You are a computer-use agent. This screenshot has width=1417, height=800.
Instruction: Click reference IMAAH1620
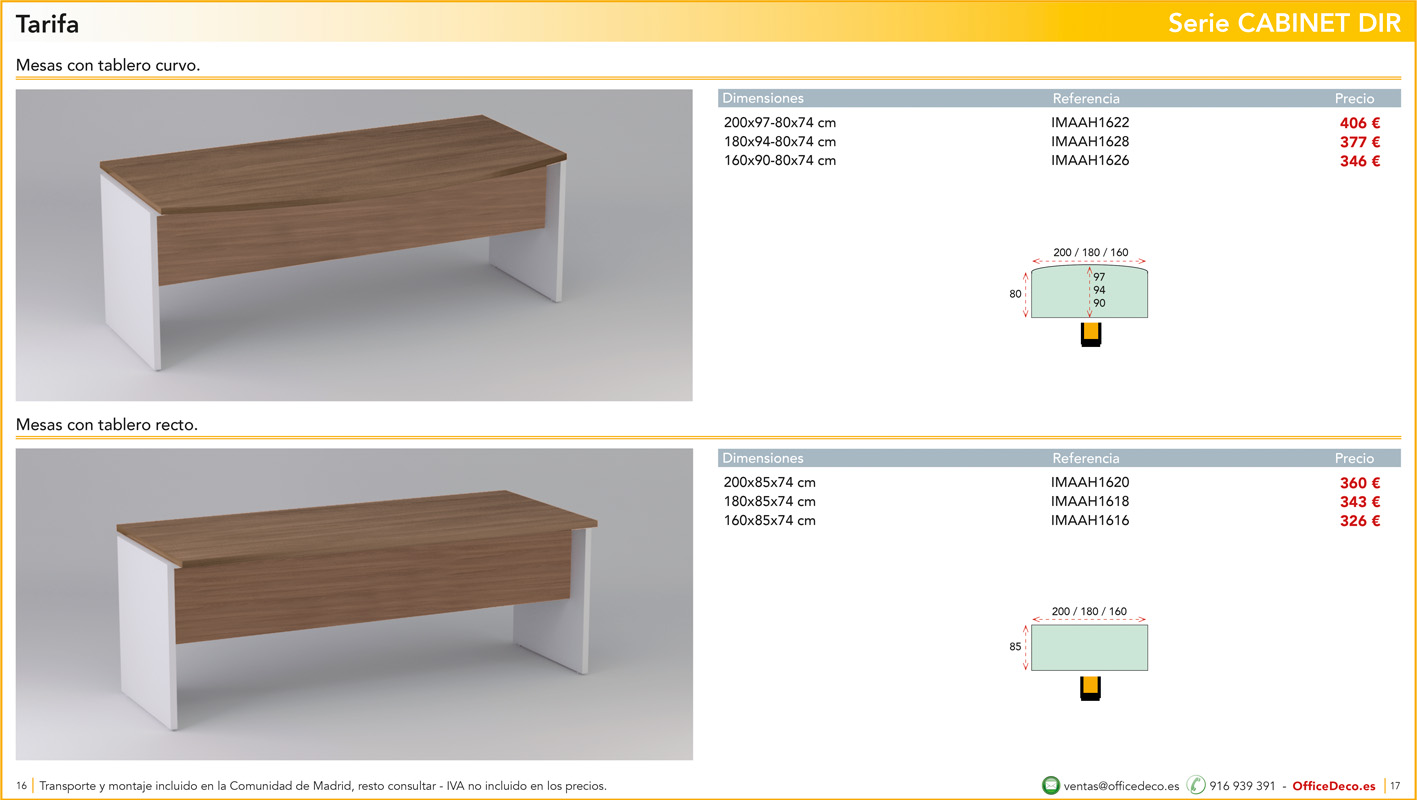tap(1090, 483)
